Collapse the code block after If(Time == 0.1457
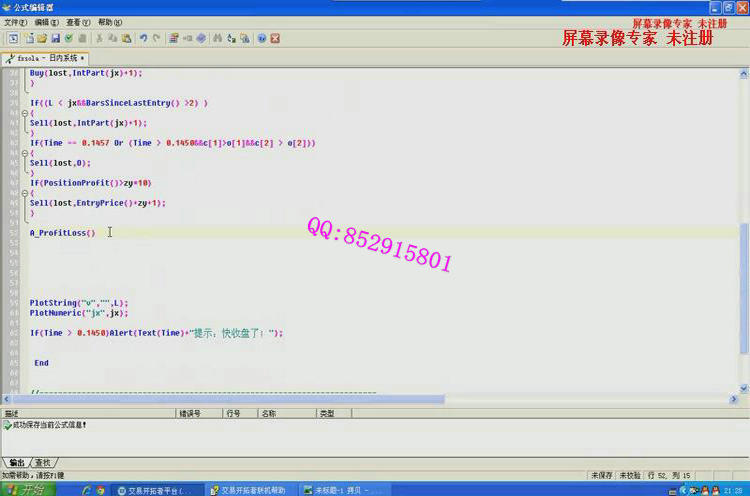Image resolution: width=750 pixels, height=496 pixels. click(25, 153)
